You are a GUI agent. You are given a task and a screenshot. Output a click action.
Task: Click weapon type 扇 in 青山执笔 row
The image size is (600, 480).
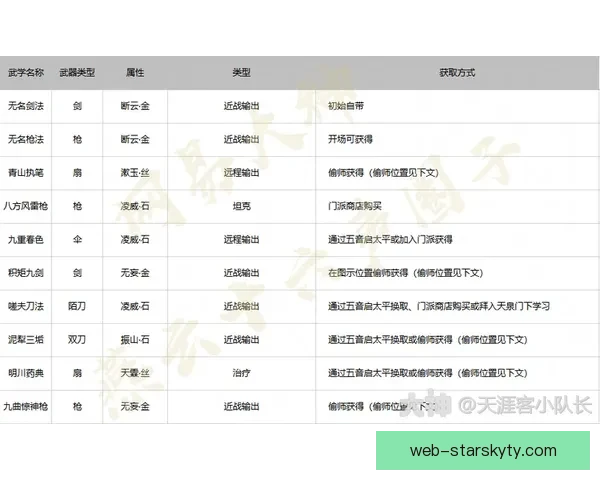click(77, 173)
